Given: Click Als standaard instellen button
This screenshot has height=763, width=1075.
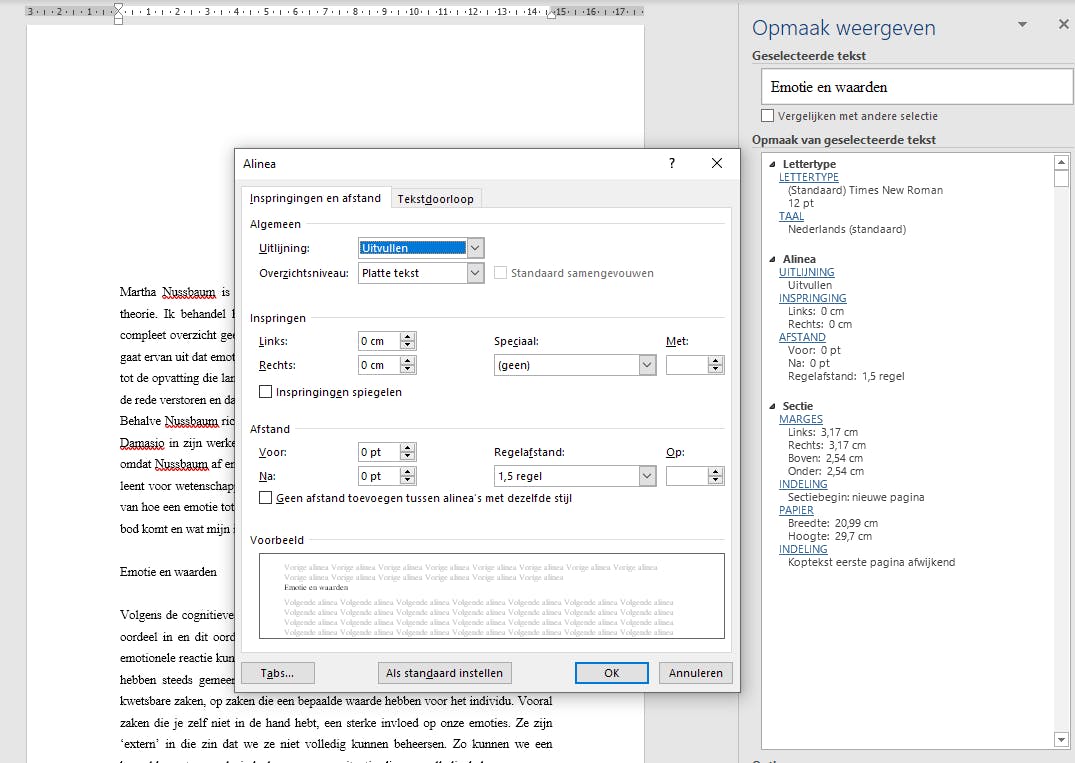Looking at the screenshot, I should 444,673.
